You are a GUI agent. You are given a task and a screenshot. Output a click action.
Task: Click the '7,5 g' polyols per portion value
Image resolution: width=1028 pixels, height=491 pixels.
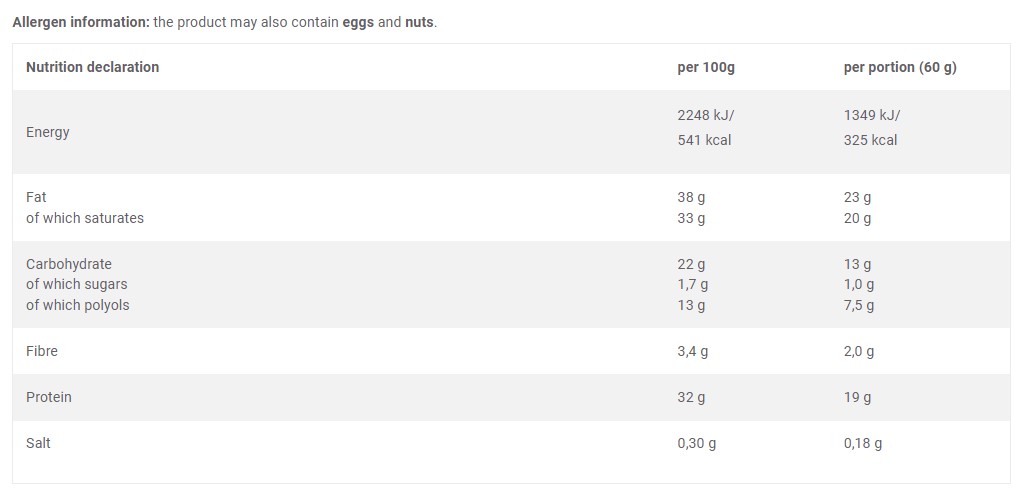point(859,305)
